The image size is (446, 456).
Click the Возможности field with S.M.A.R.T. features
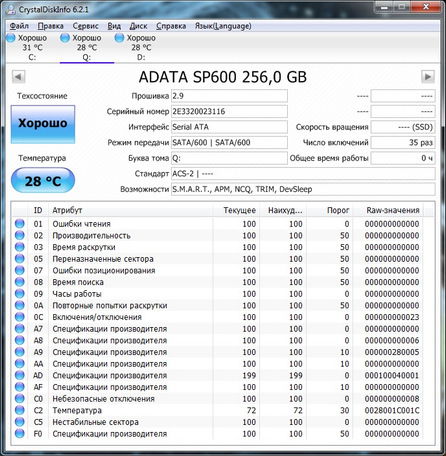pos(303,189)
